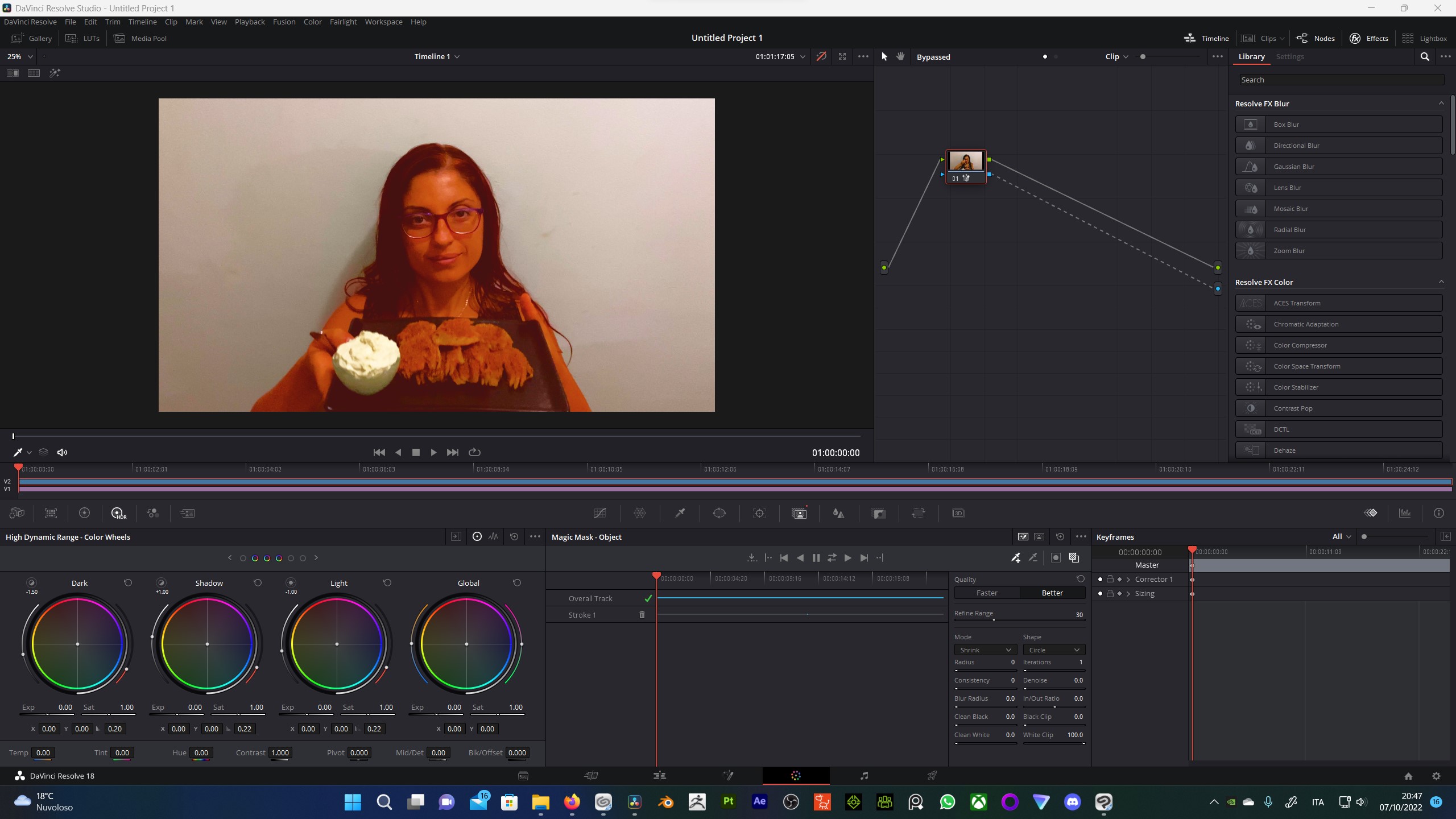
Task: Open the Sizing palette
Action: [x=919, y=513]
